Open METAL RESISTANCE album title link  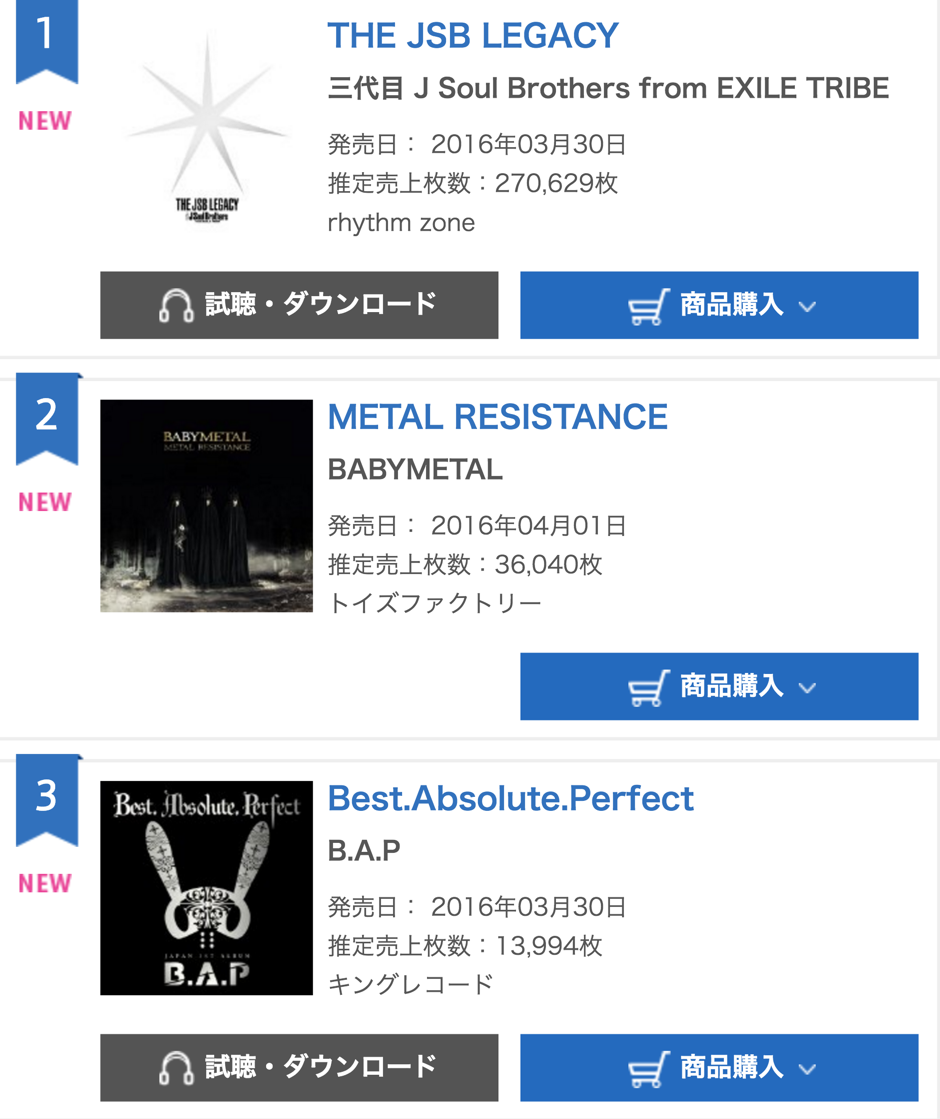pos(497,417)
